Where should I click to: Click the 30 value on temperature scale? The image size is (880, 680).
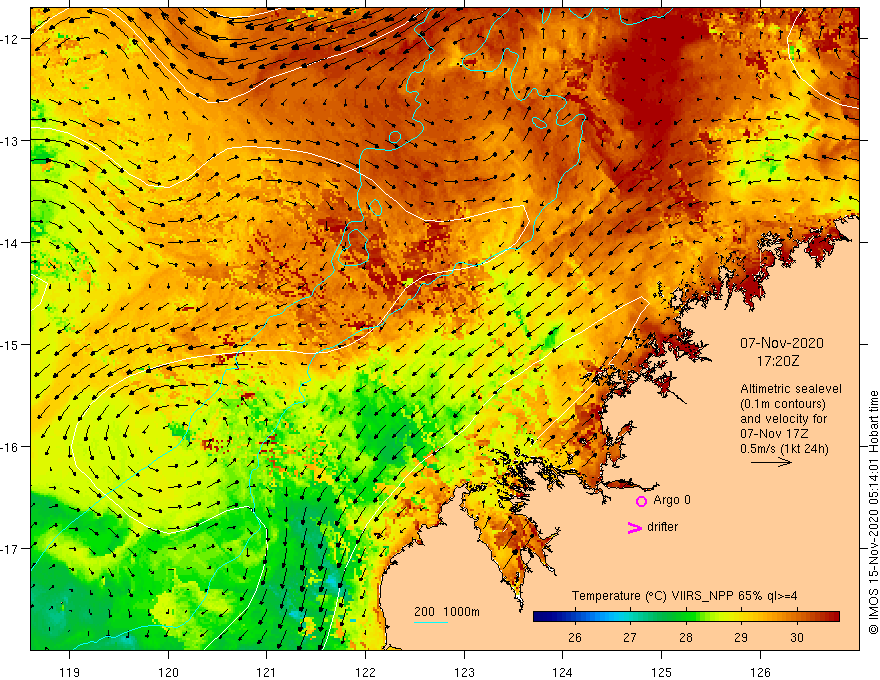(796, 637)
